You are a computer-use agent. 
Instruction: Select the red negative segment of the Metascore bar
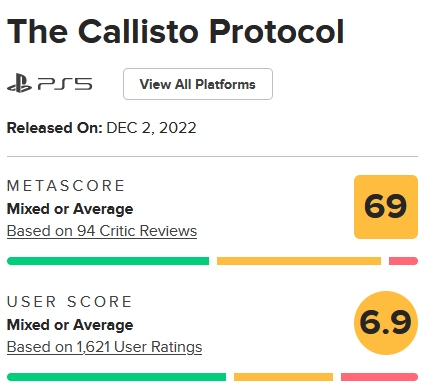click(x=403, y=261)
